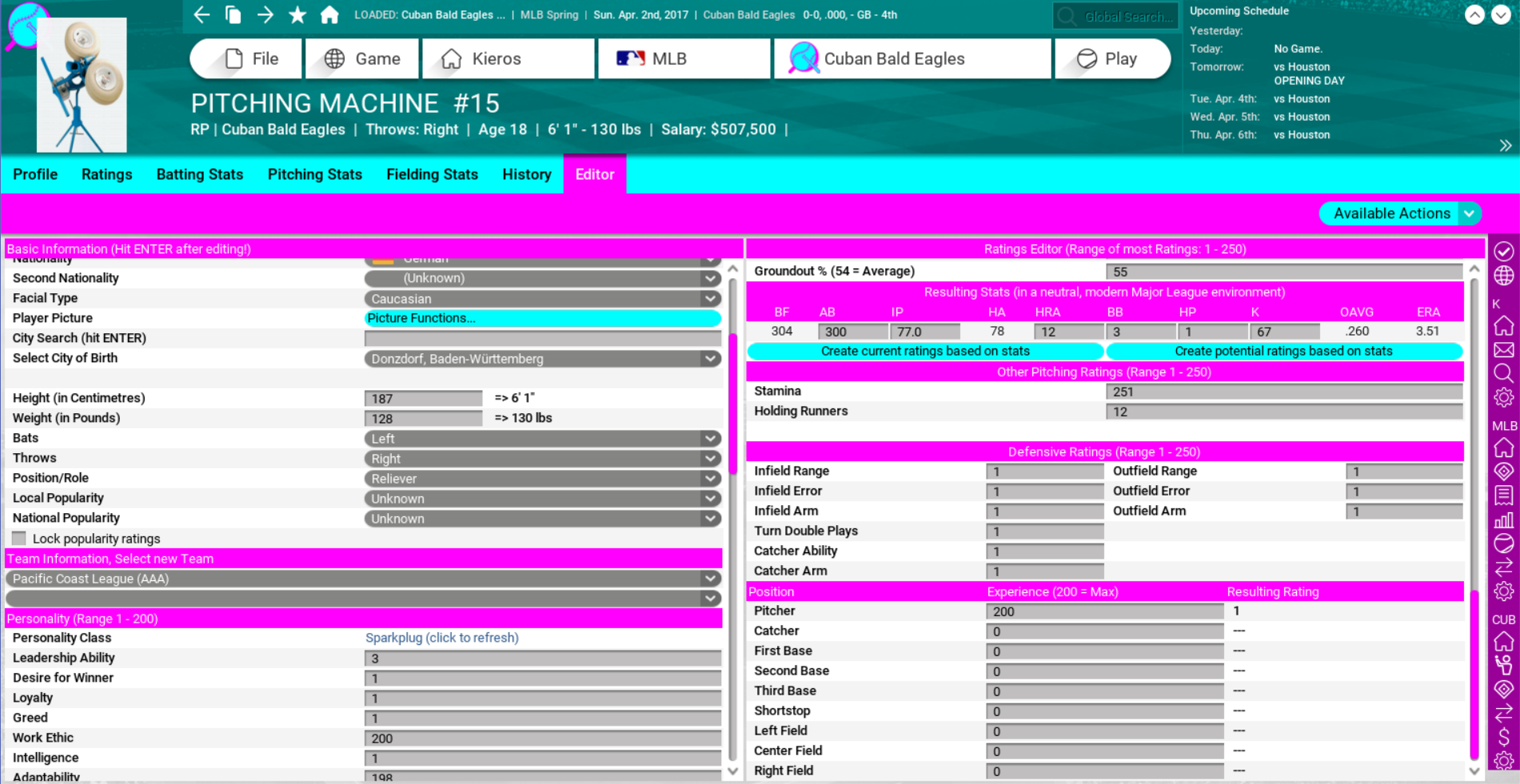
Task: Go forward using the right arrow icon
Action: [265, 14]
